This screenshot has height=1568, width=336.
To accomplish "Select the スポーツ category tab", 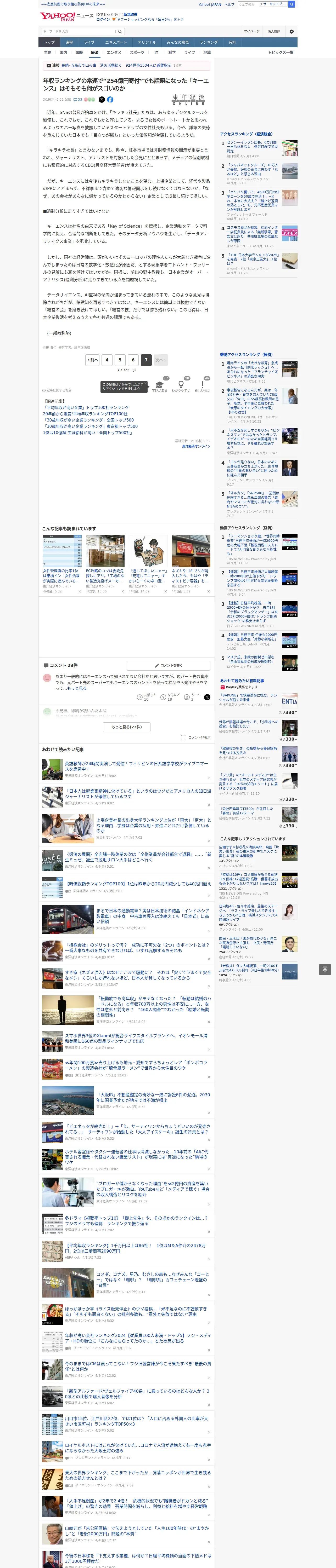I will coord(137,52).
